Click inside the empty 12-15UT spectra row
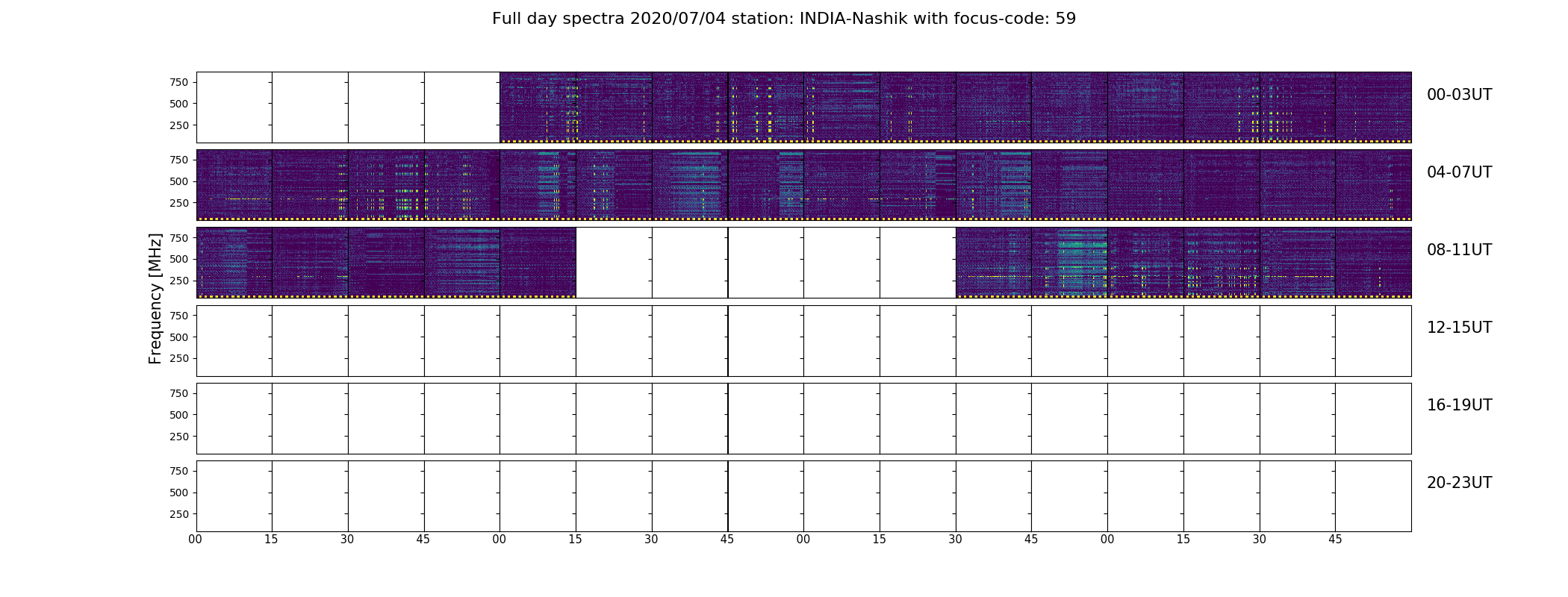The image size is (1568, 597). 803,340
